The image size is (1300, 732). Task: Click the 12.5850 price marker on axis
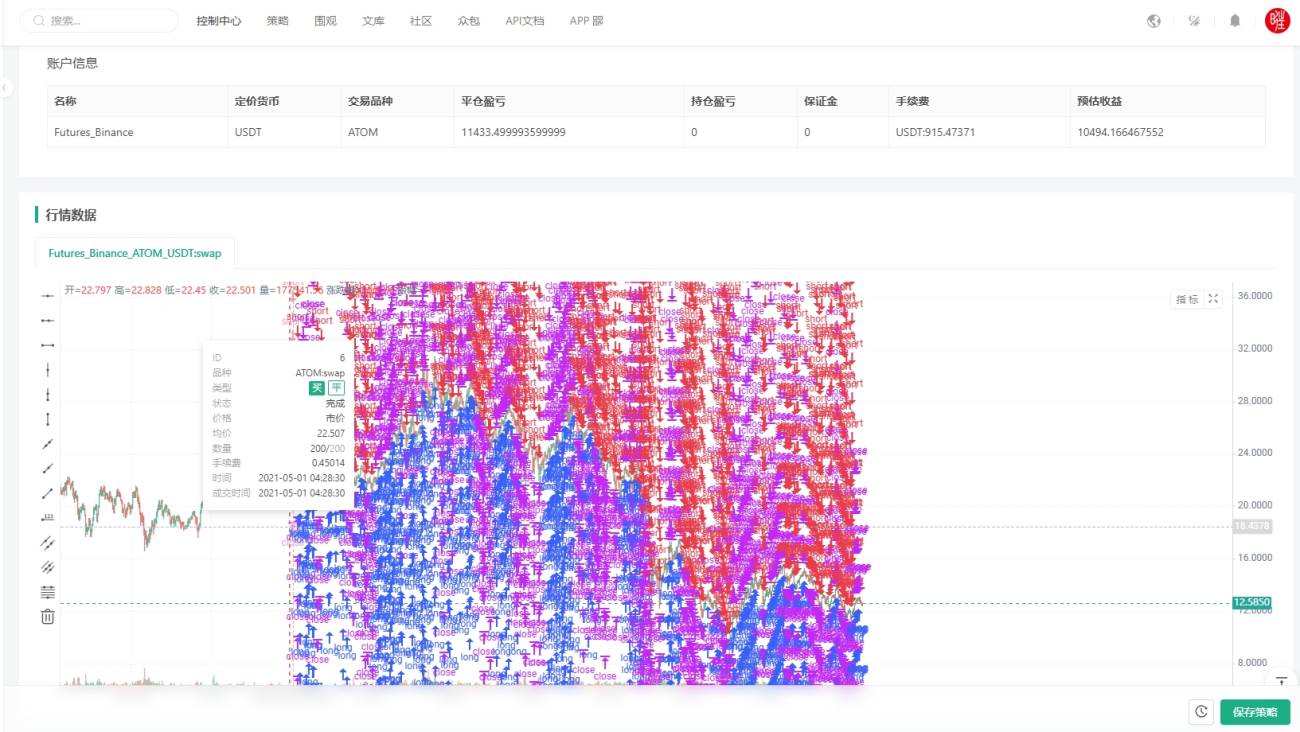coord(1251,603)
